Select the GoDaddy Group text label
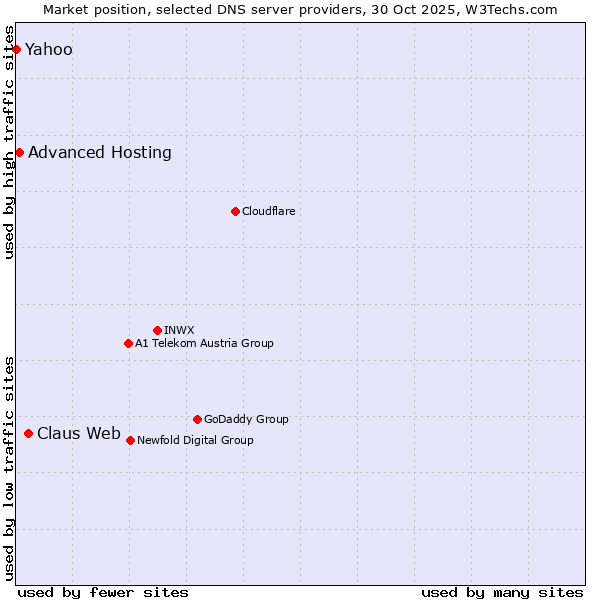Image resolution: width=600 pixels, height=600 pixels. pyautogui.click(x=246, y=419)
